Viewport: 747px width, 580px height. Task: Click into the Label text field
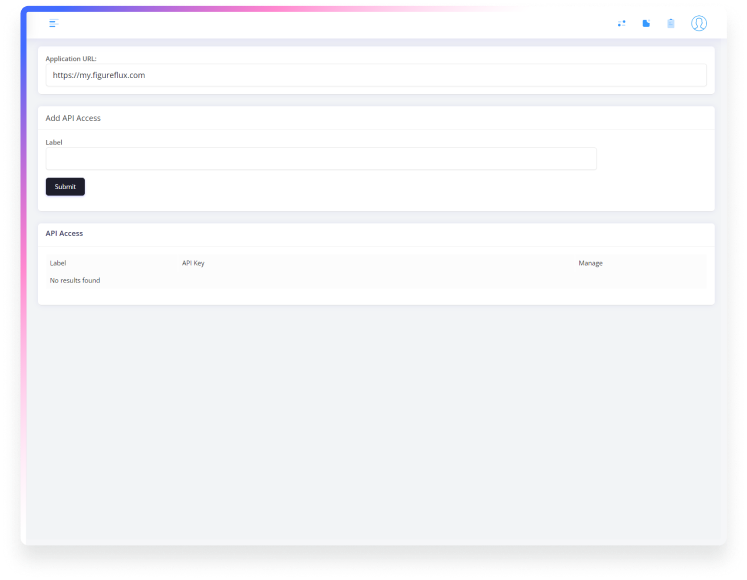(x=320, y=159)
